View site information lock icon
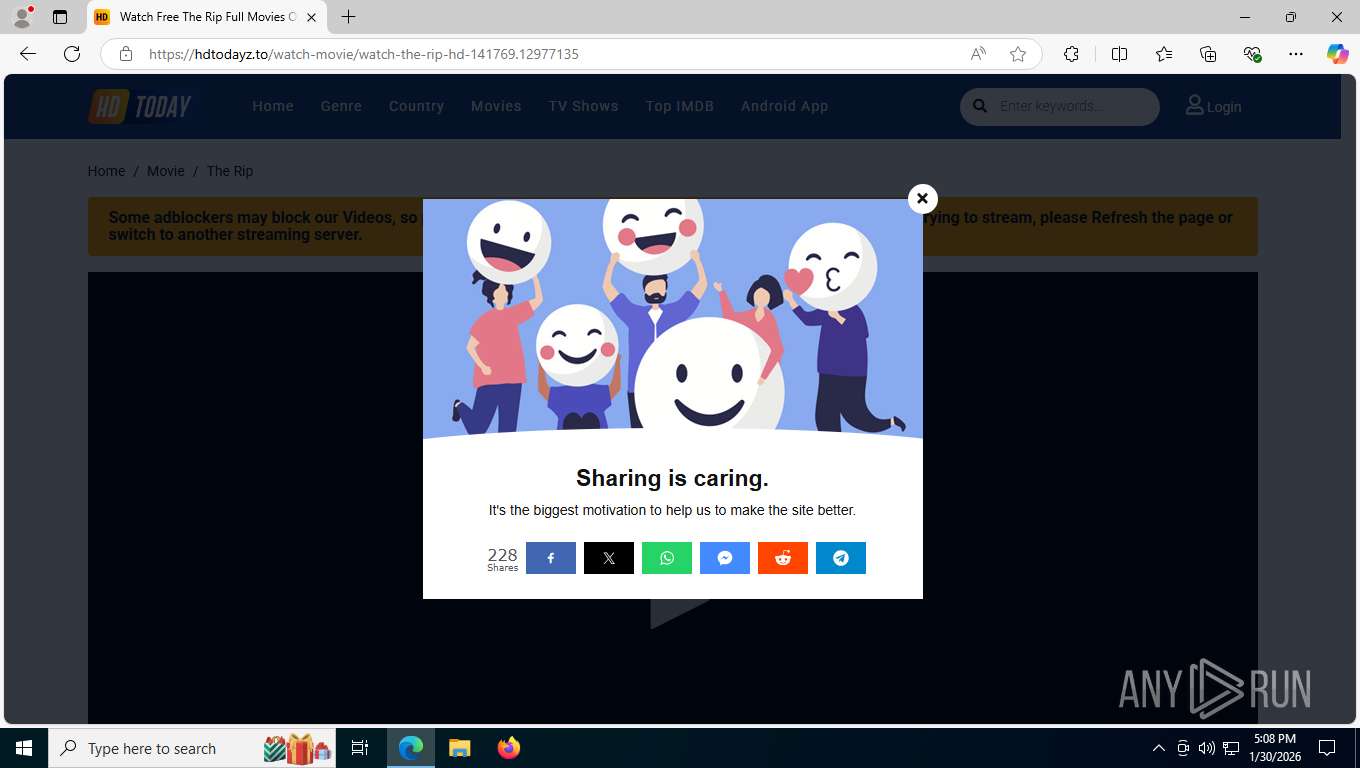This screenshot has width=1360, height=768. (x=125, y=54)
